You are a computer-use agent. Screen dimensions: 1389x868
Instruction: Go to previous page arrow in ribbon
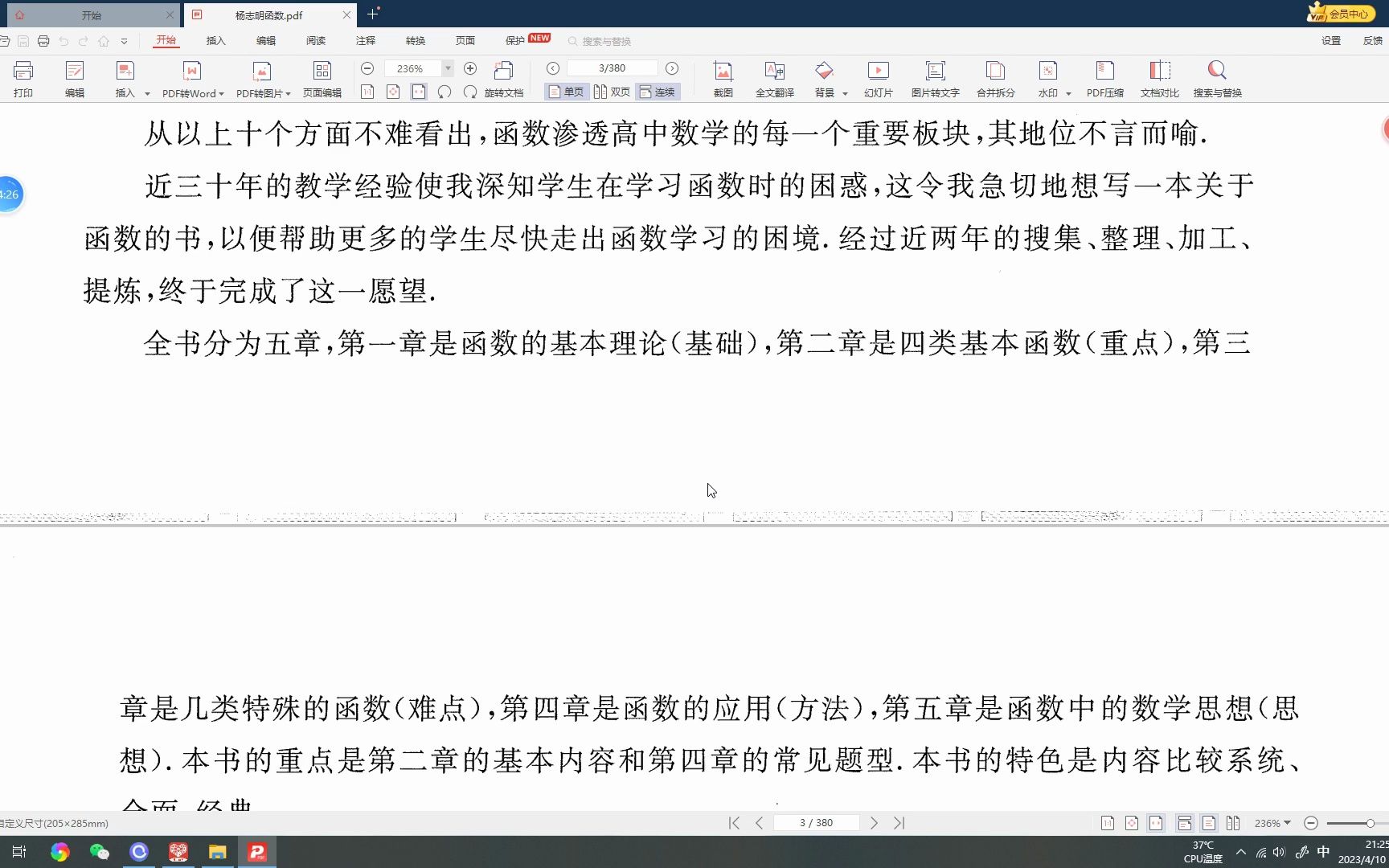553,68
